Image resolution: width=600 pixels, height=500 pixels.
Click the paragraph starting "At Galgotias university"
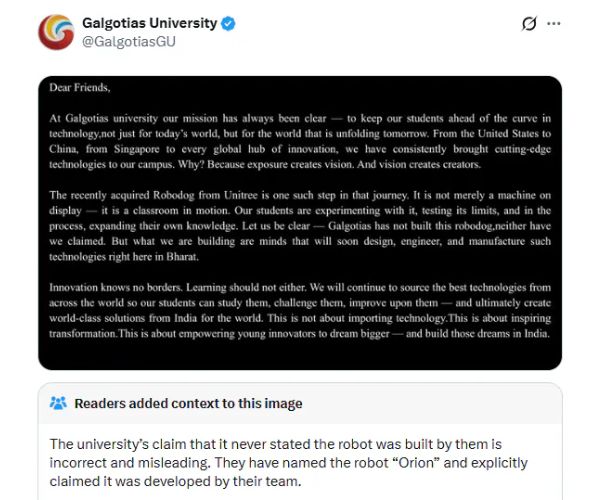click(x=300, y=141)
